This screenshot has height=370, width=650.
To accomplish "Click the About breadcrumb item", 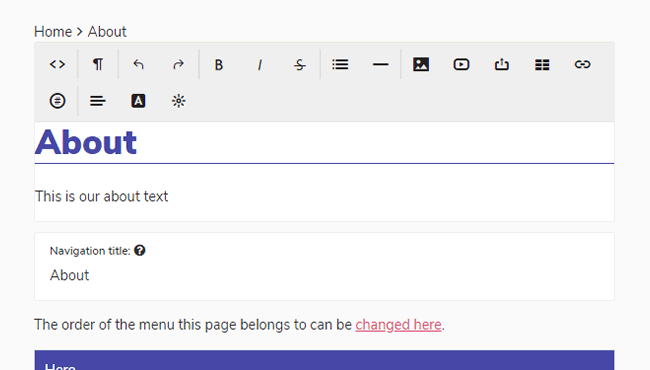I will [107, 31].
